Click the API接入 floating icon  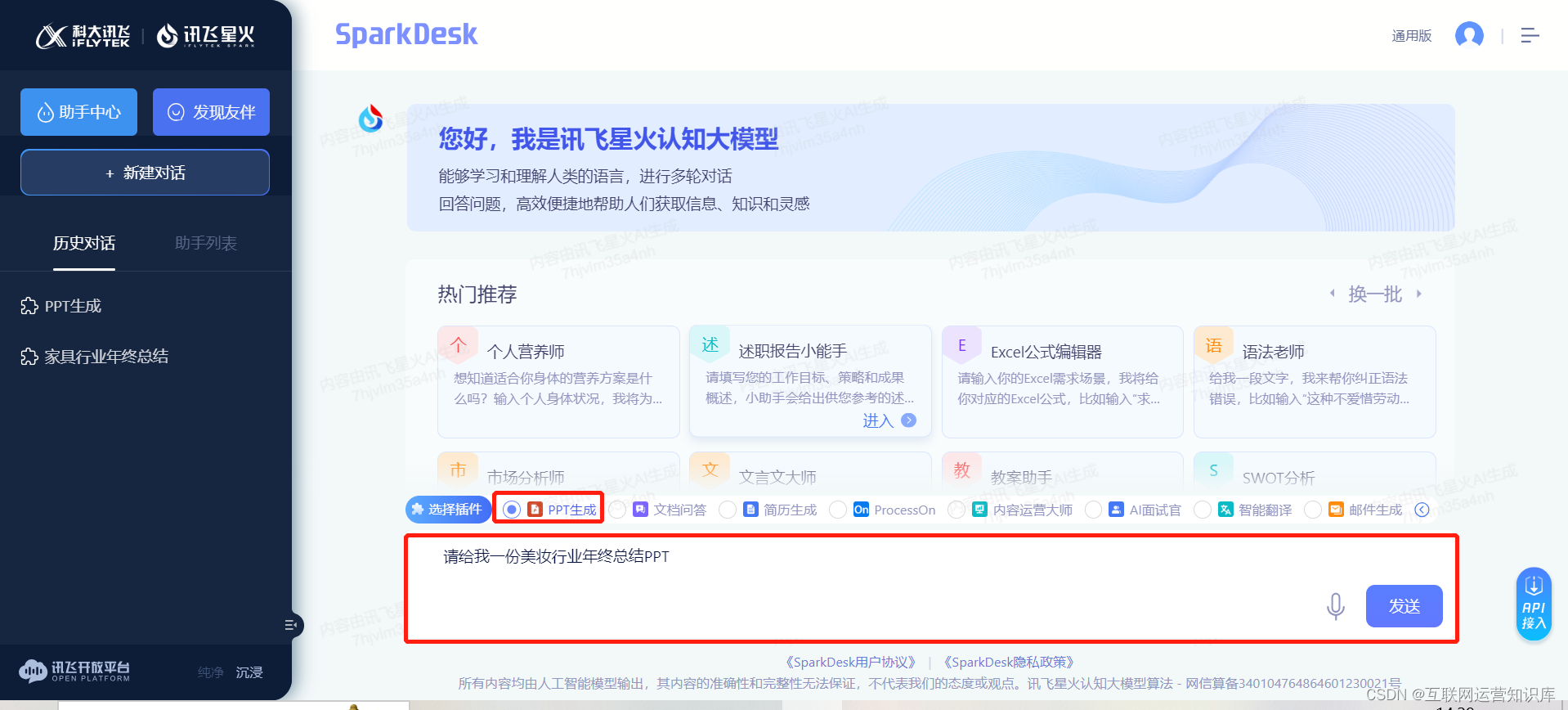coord(1534,604)
